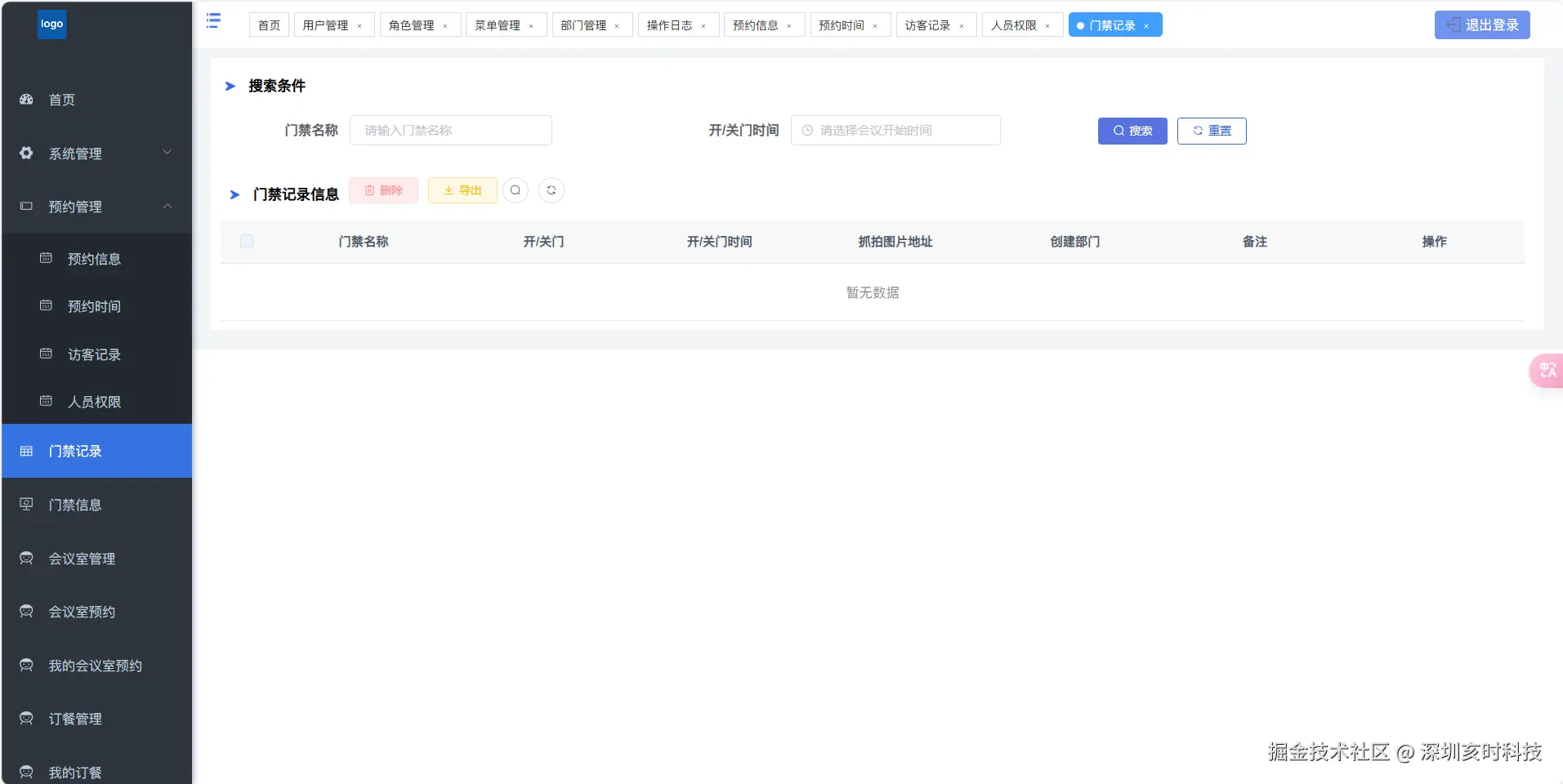Collapse the 搜索条件 section arrow

230,86
